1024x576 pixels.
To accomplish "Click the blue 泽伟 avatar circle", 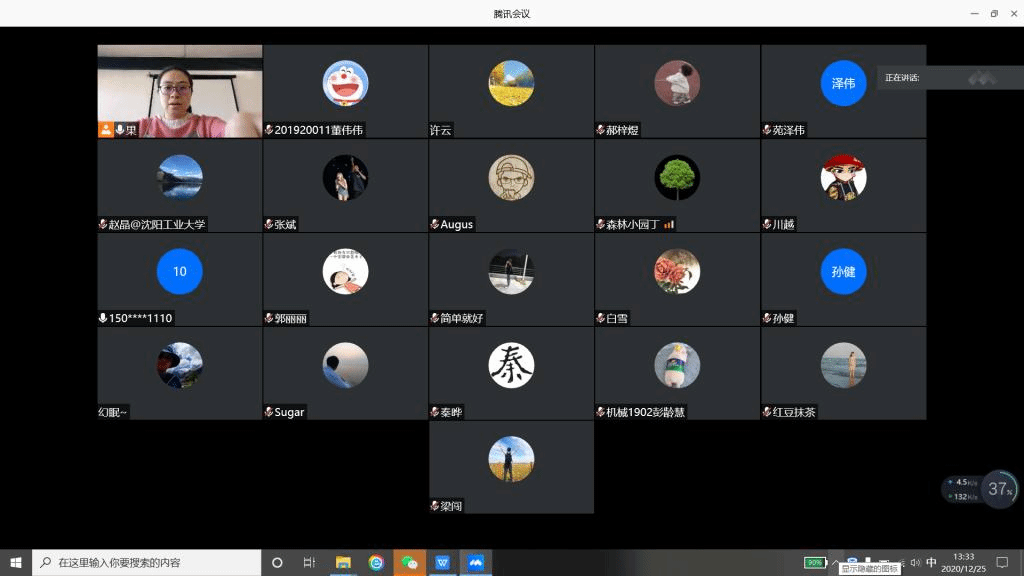I will [843, 84].
